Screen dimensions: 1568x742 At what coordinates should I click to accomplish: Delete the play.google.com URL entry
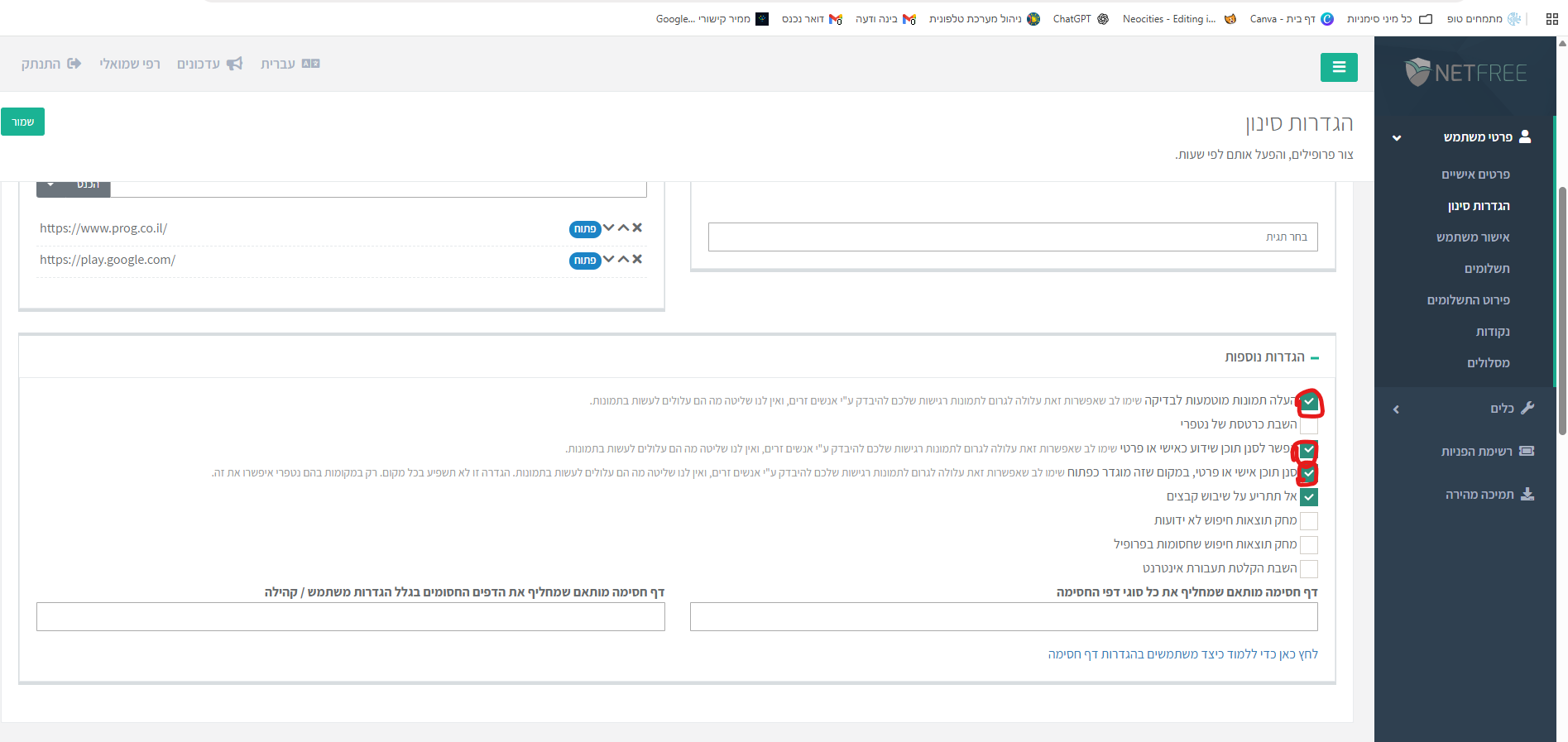[x=637, y=259]
